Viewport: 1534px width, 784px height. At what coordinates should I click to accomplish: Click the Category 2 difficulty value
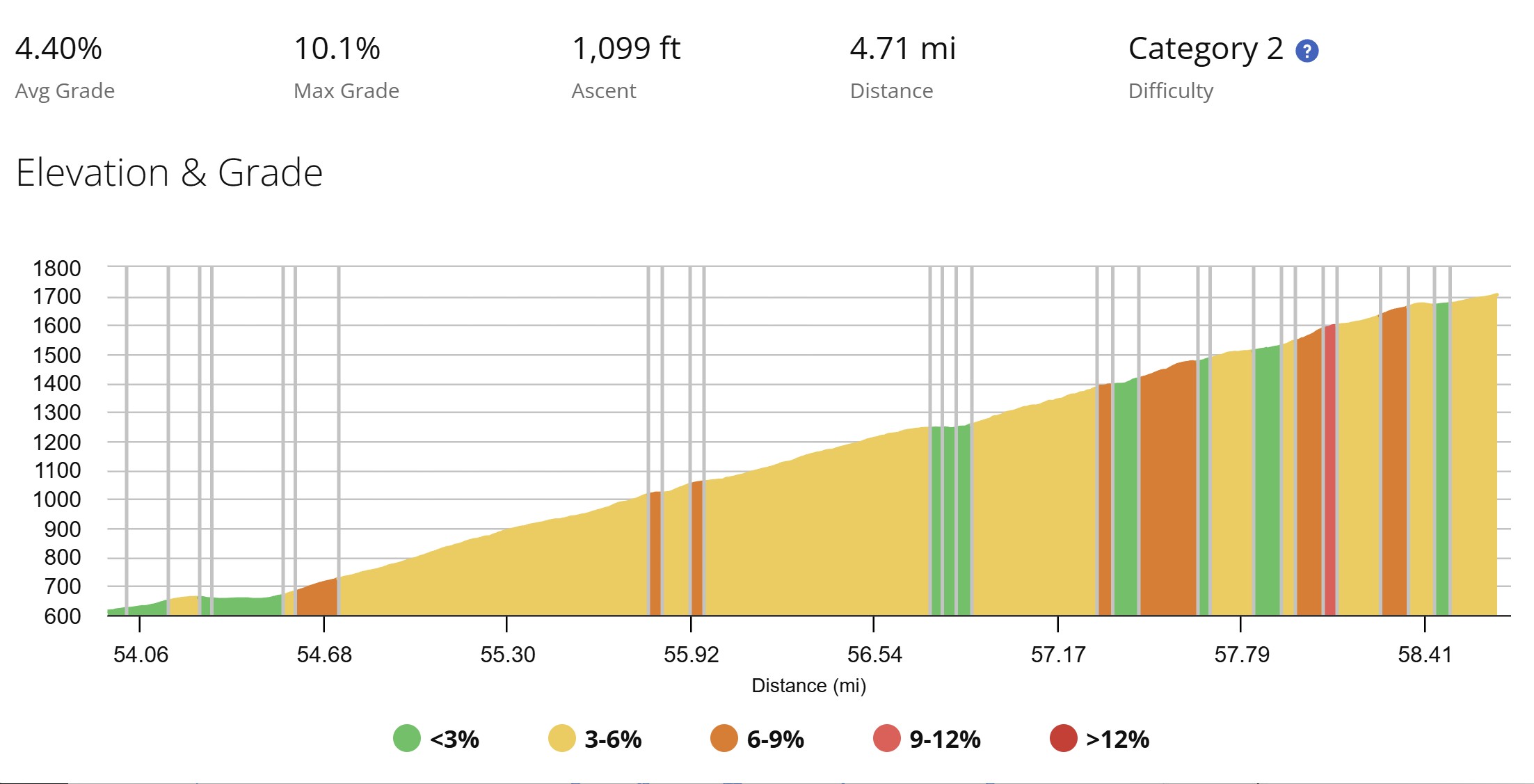pyautogui.click(x=1205, y=49)
